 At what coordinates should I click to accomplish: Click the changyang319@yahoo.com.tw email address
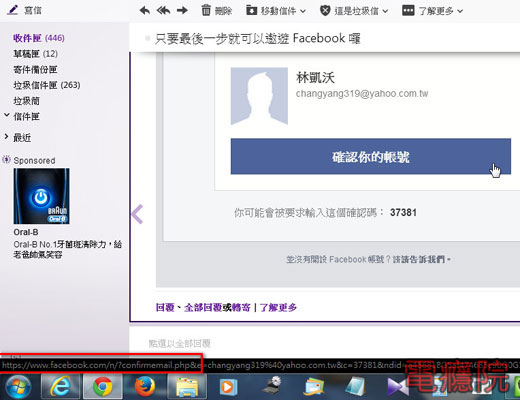tap(362, 94)
